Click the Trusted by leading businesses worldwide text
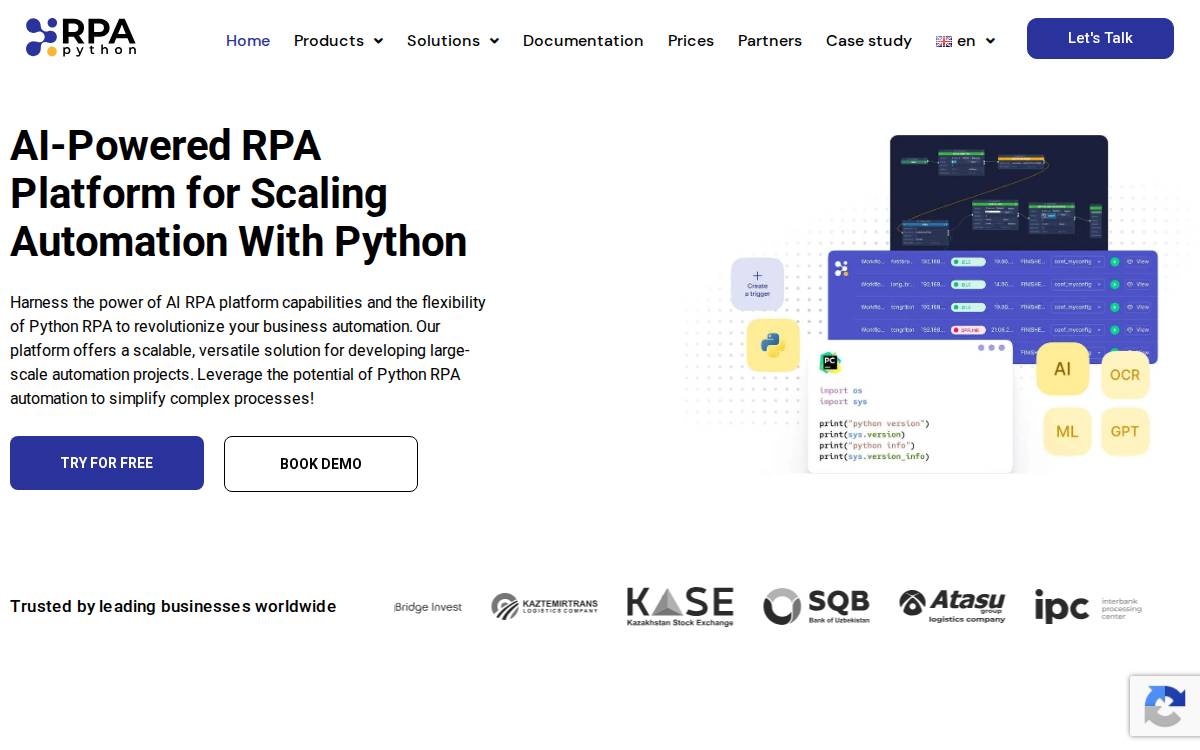Image resolution: width=1200 pixels, height=750 pixels. pyautogui.click(x=173, y=606)
